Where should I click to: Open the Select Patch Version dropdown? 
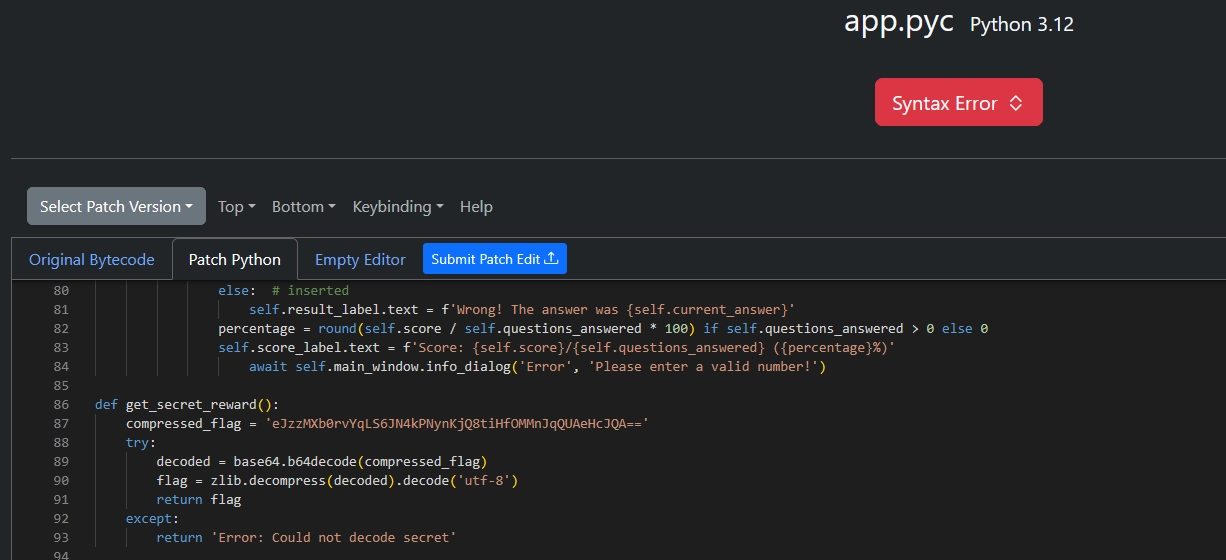tap(116, 207)
